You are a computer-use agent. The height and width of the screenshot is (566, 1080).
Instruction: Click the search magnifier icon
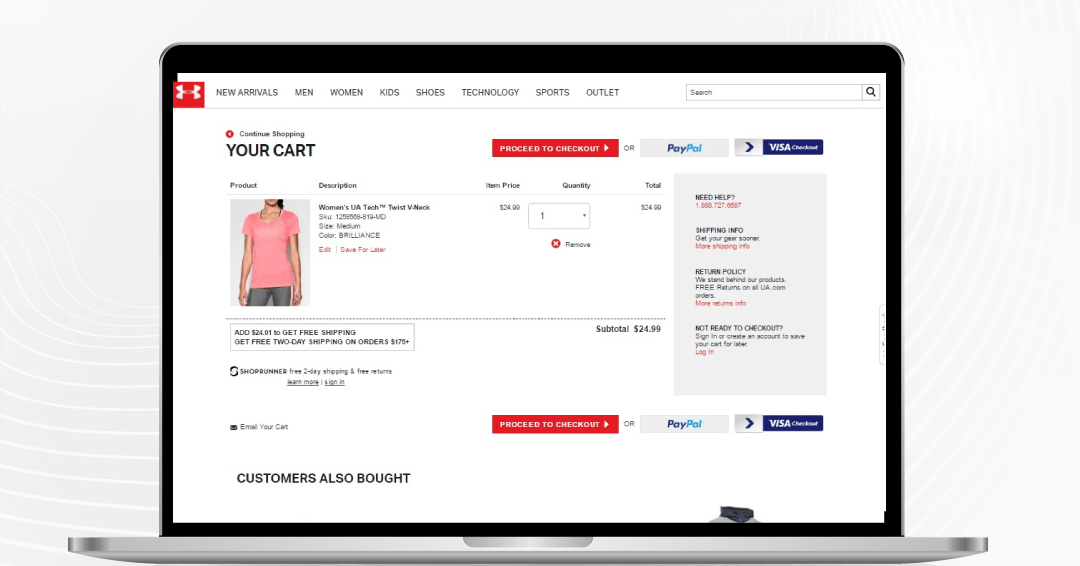pyautogui.click(x=871, y=92)
